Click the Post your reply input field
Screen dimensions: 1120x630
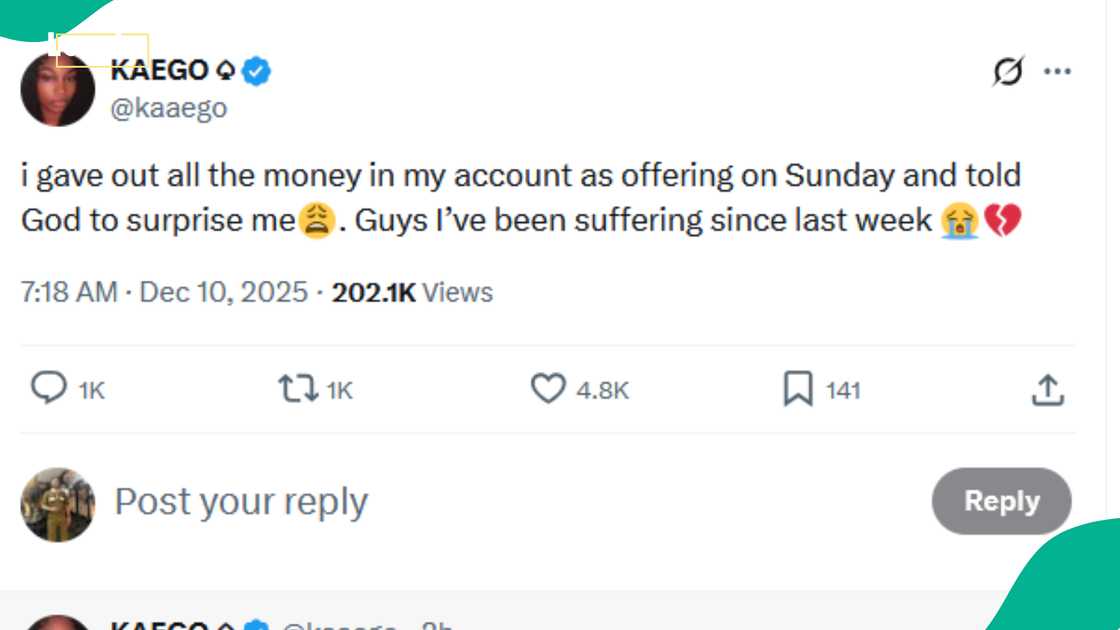(240, 501)
